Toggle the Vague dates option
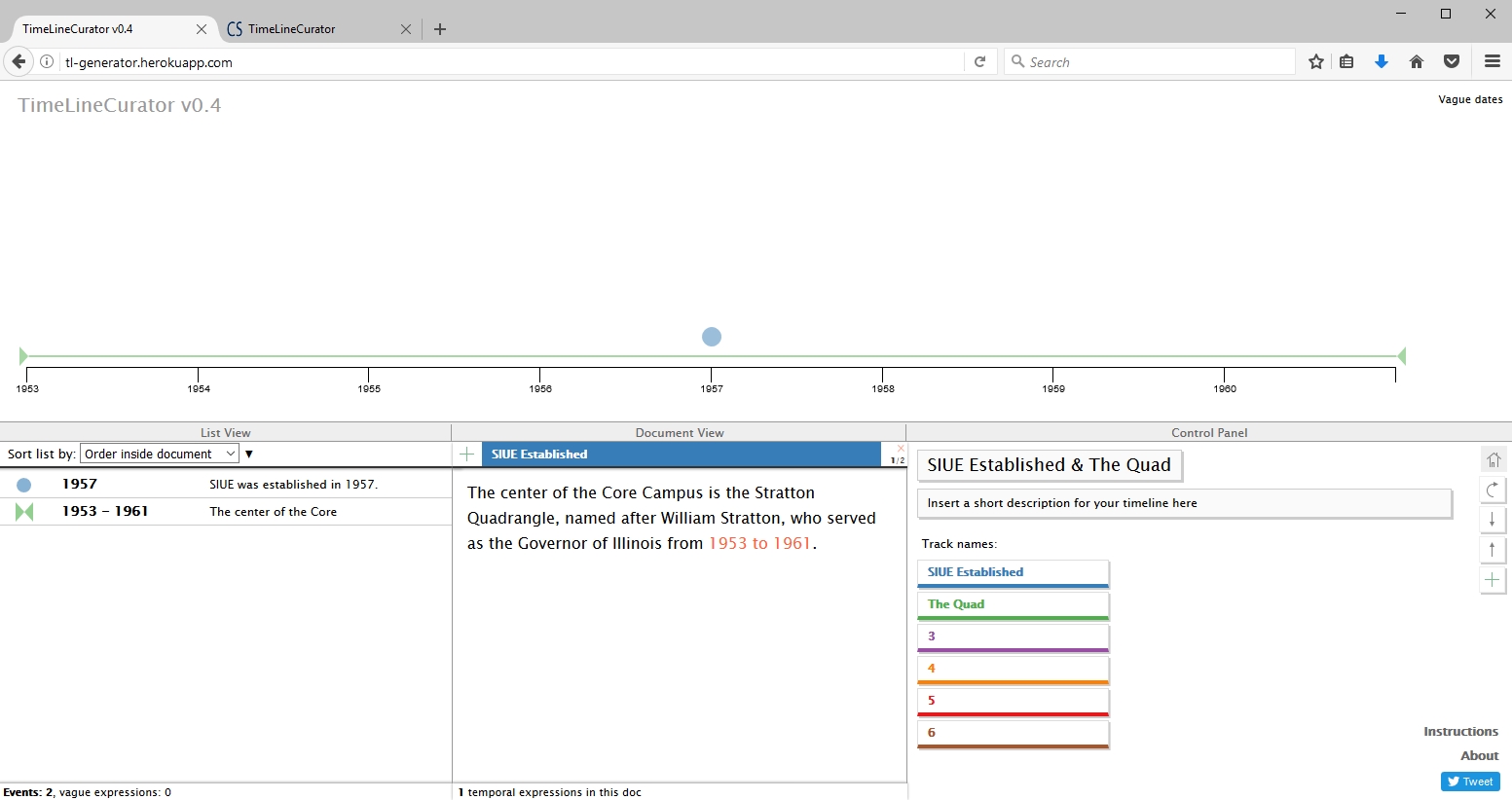This screenshot has width=1512, height=800. pos(1469,99)
